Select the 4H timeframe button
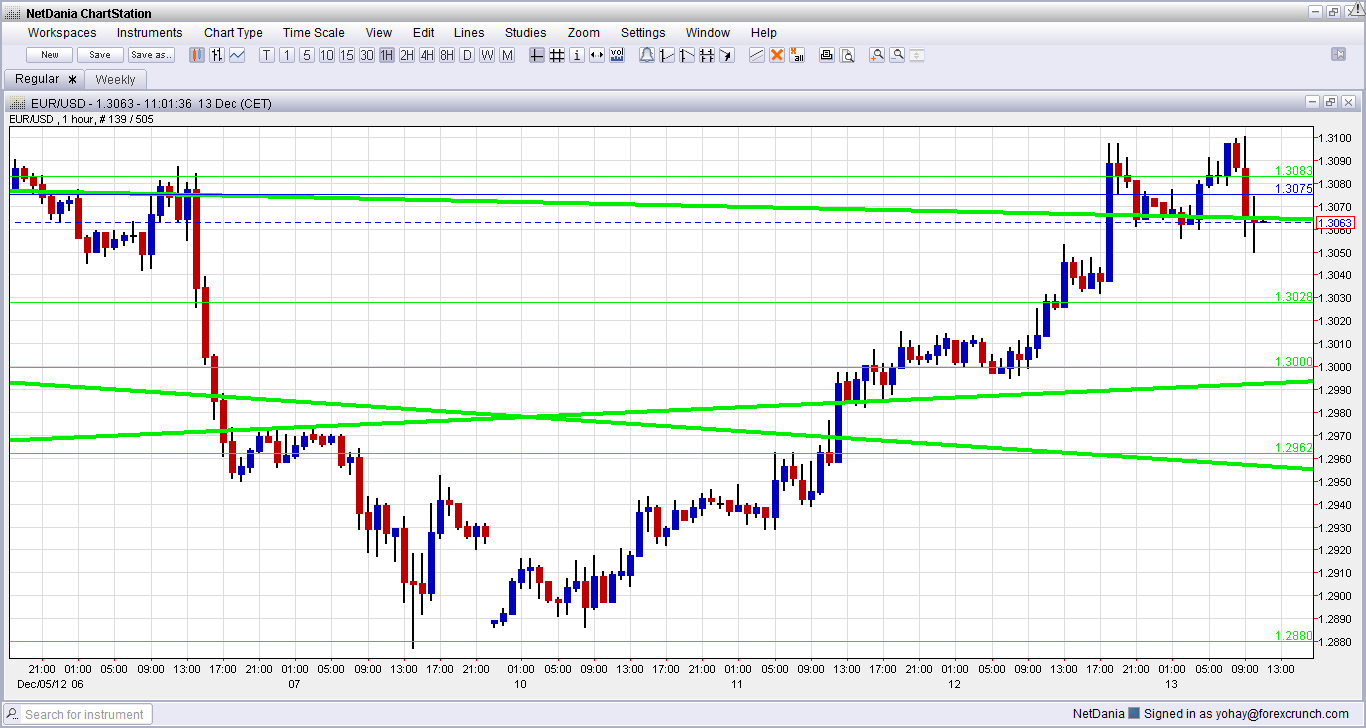 coord(427,55)
